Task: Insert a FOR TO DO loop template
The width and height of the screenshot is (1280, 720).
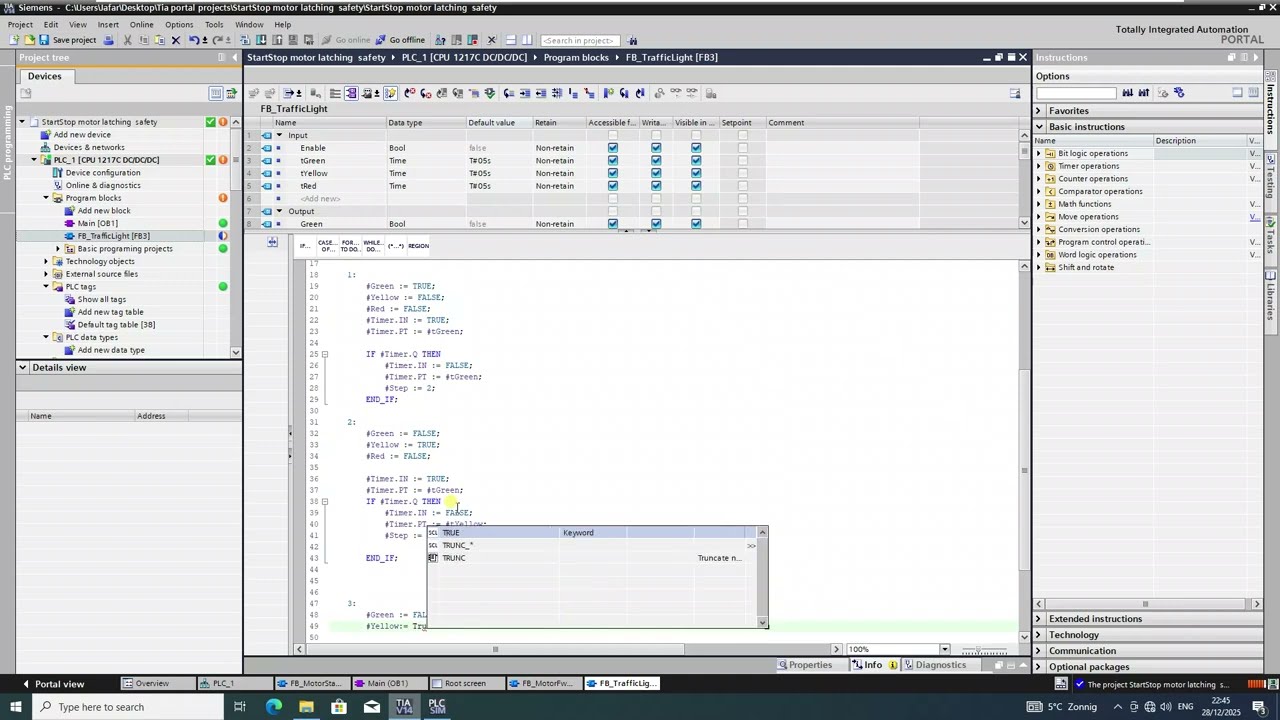Action: (x=350, y=245)
